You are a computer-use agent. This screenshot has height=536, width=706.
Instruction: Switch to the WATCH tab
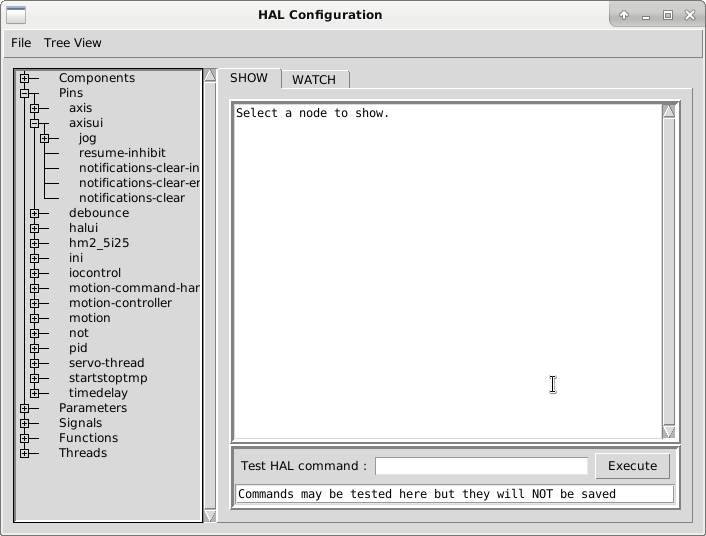[313, 80]
